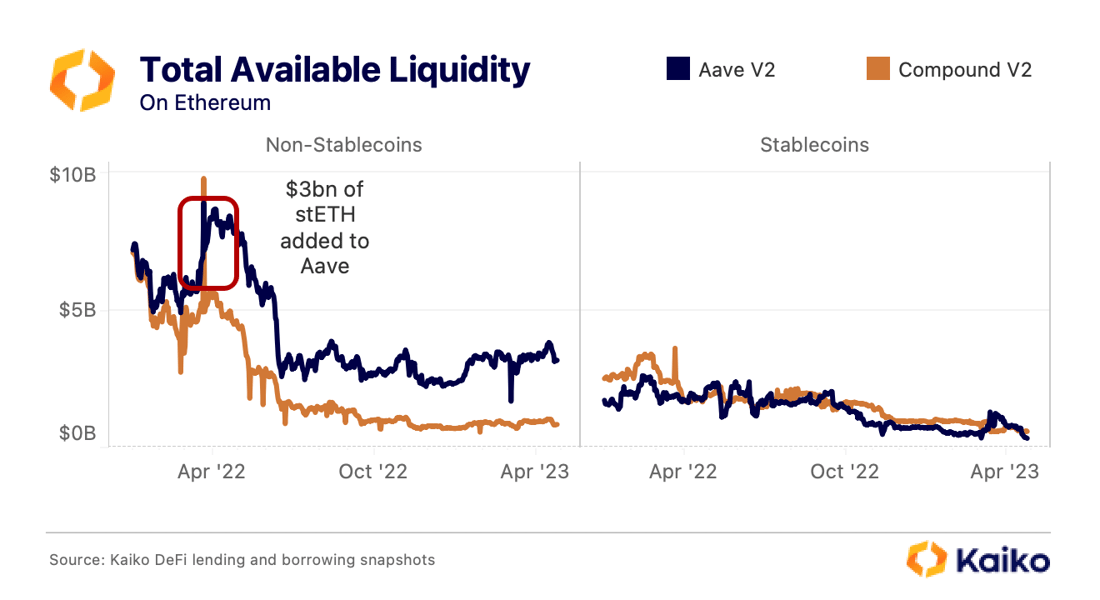Click the $3bn of stETH annotation text
The width and height of the screenshot is (1100, 600).
325,227
